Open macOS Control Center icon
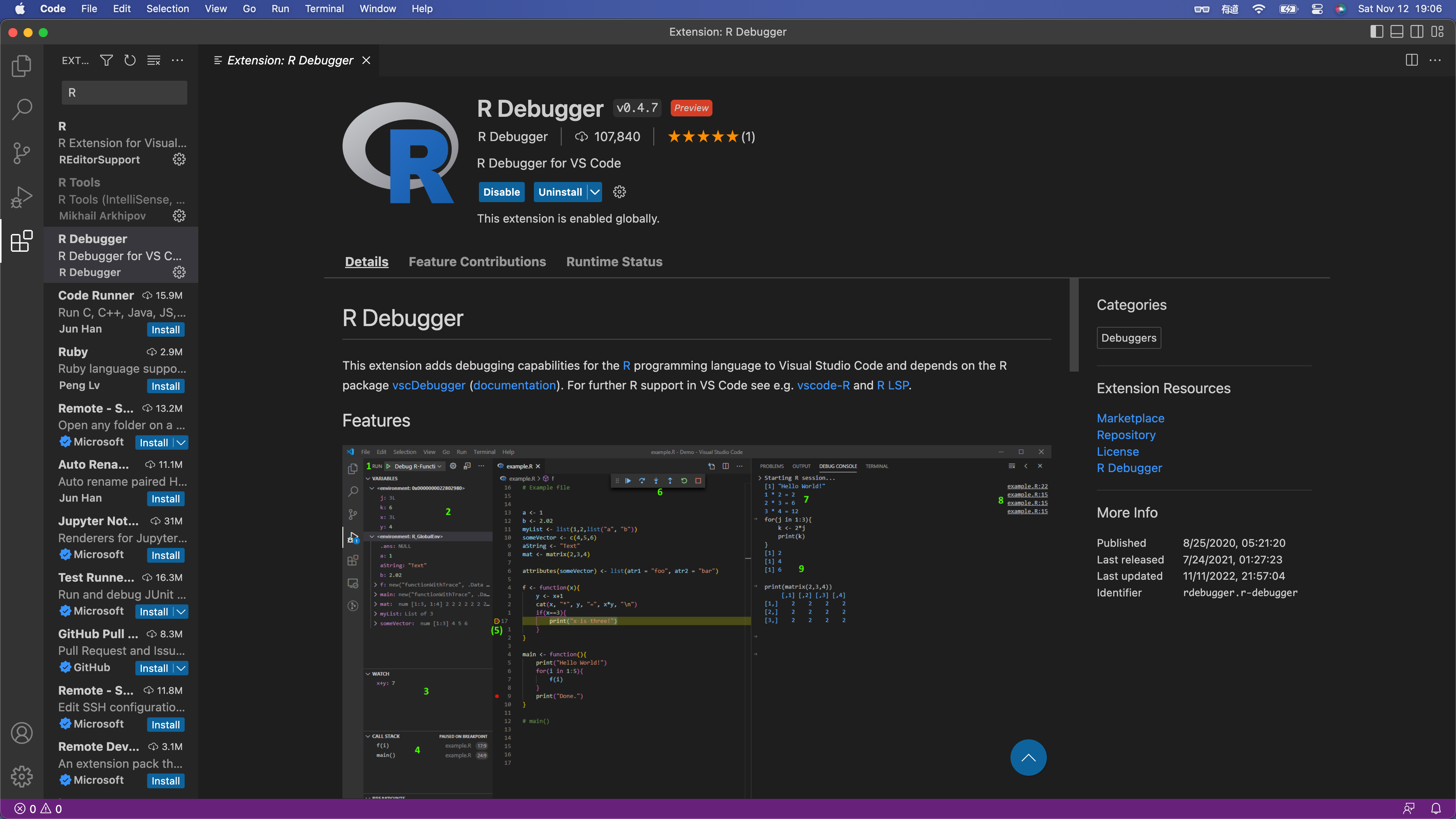Viewport: 1456px width, 819px height. [x=1317, y=8]
